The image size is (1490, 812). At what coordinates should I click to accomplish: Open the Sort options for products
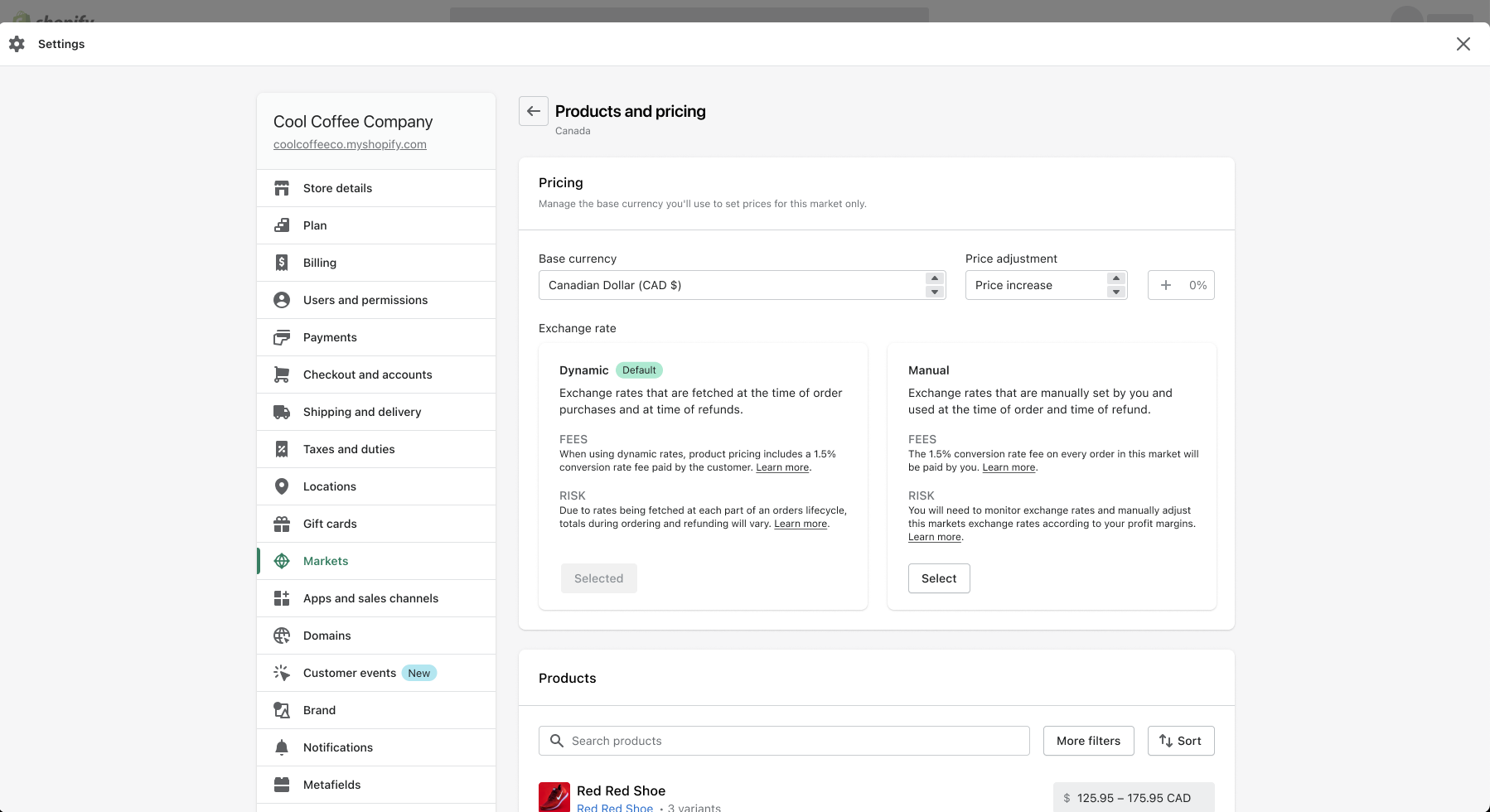(x=1180, y=741)
